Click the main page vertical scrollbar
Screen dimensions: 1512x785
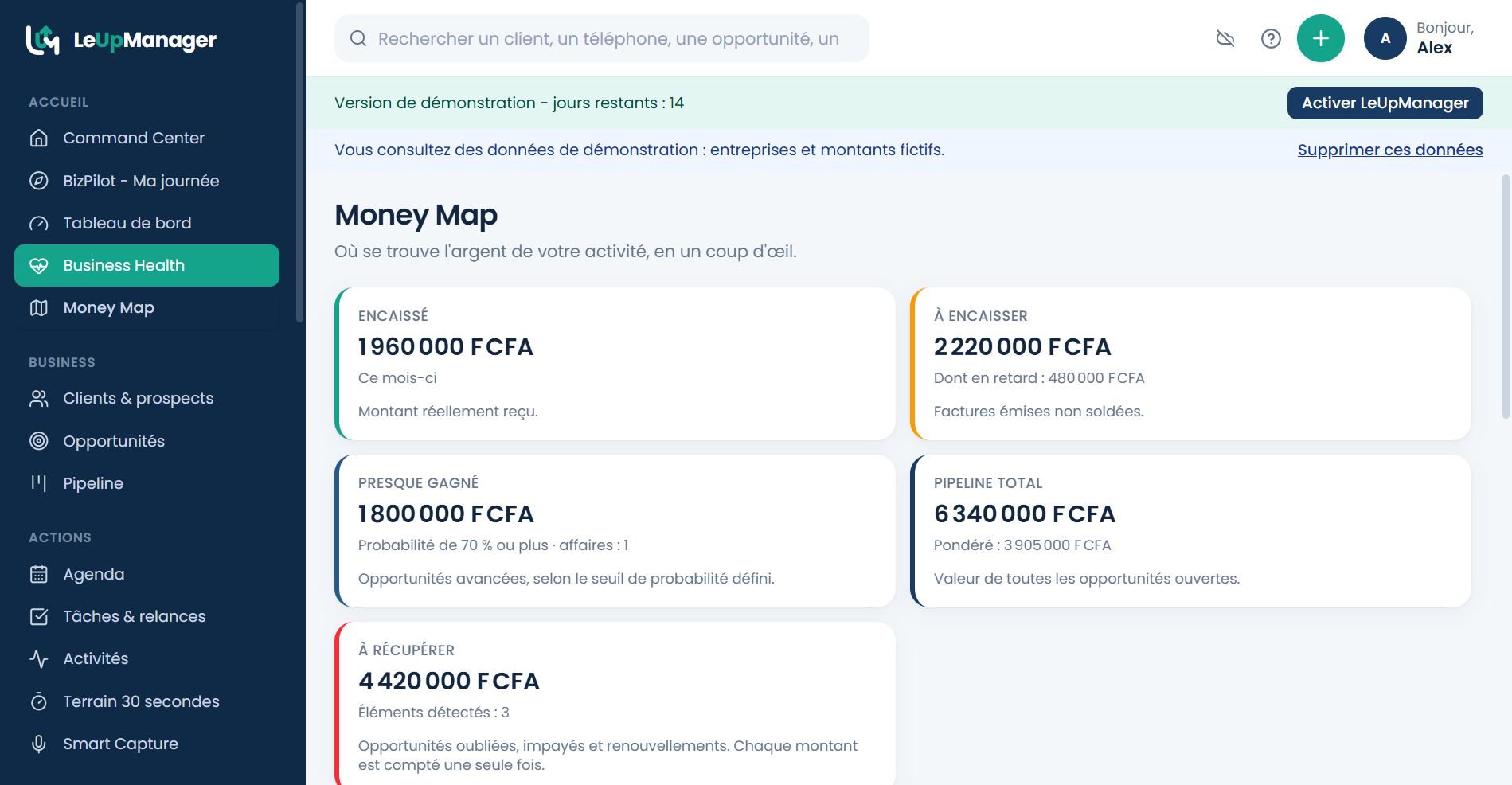click(1505, 296)
